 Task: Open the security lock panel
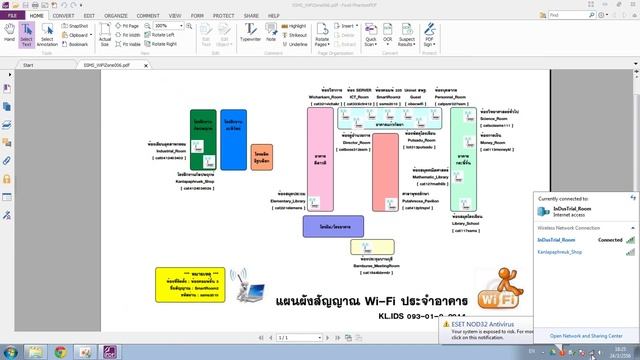click(x=7, y=179)
